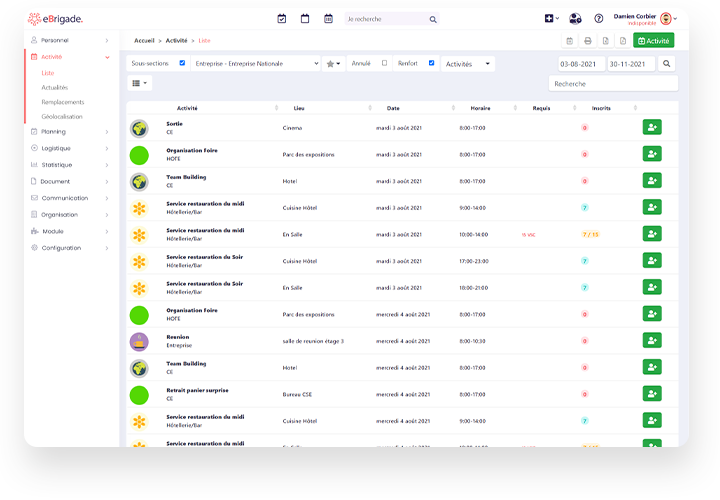This screenshot has height=500, width=720.
Task: Click purple icon of the Reunion row
Action: [139, 342]
